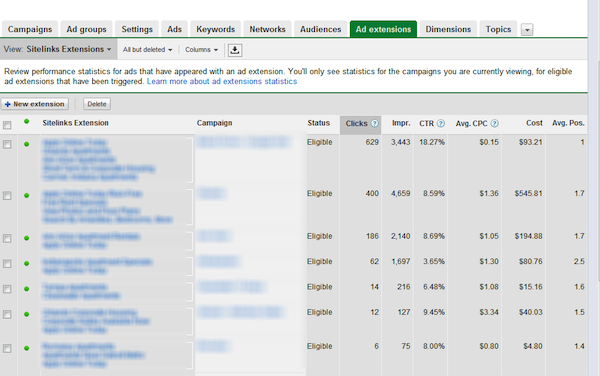Click status dot for 14 clicks row
Image resolution: width=600 pixels, height=376 pixels.
pos(26,289)
